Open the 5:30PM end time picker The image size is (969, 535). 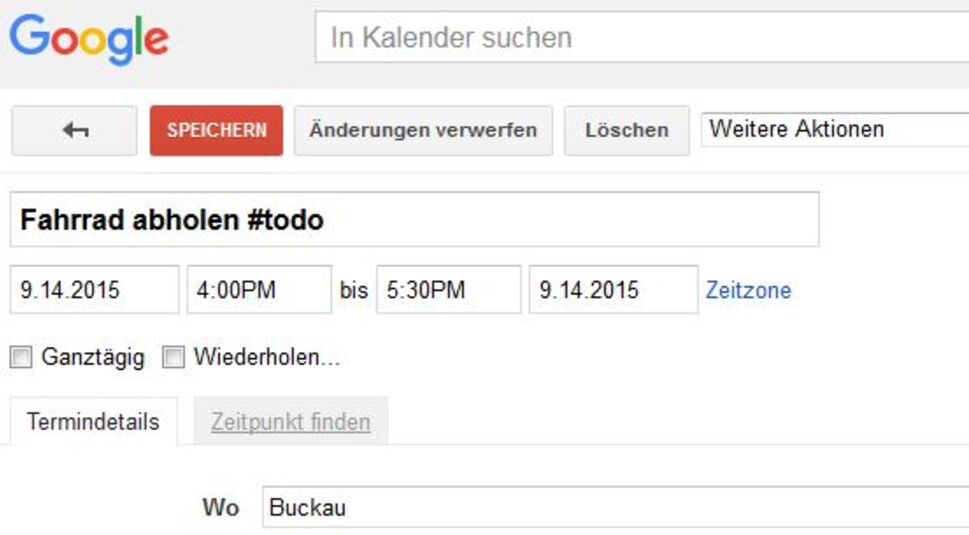[x=448, y=290]
